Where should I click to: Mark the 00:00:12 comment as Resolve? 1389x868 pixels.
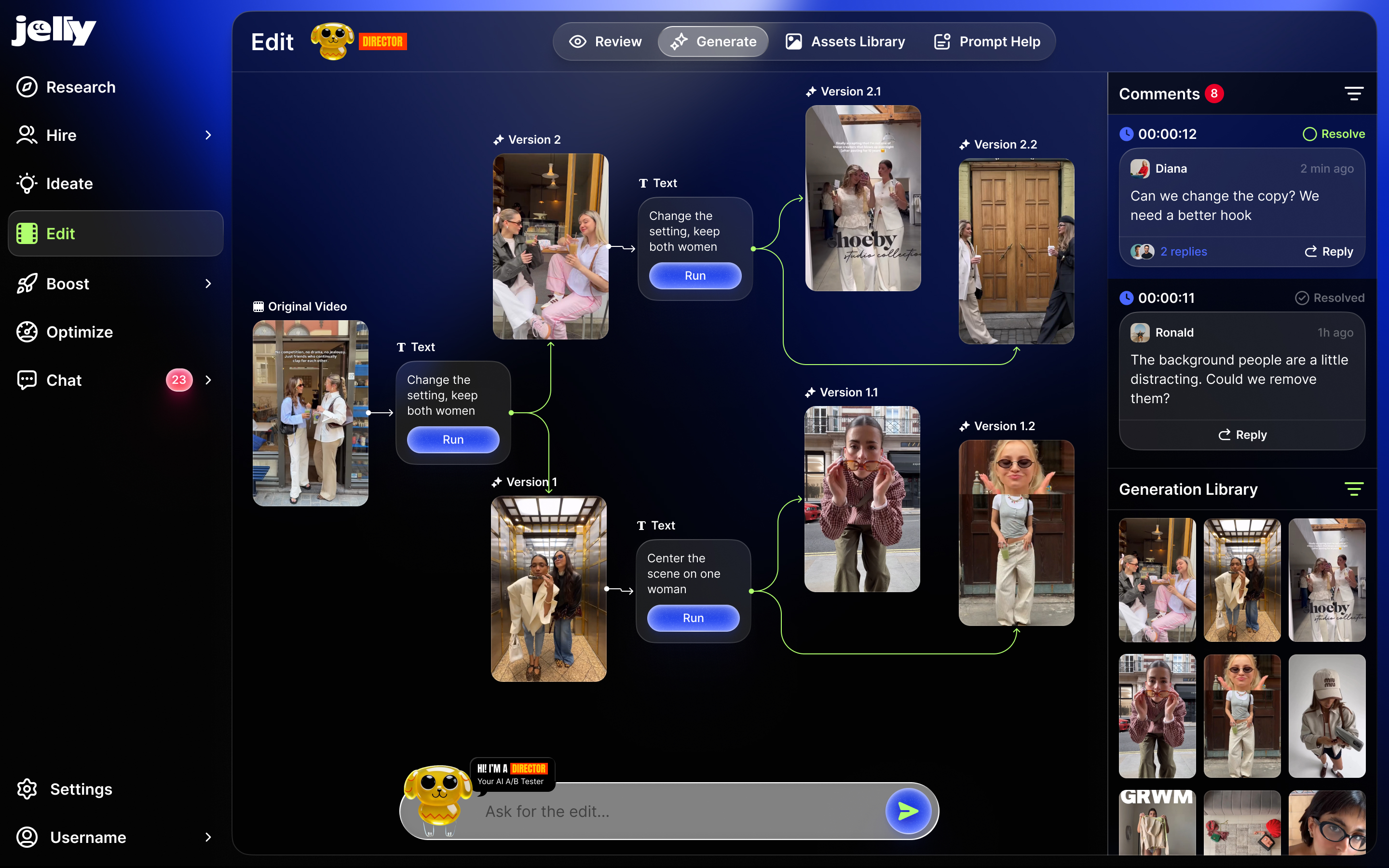1334,134
